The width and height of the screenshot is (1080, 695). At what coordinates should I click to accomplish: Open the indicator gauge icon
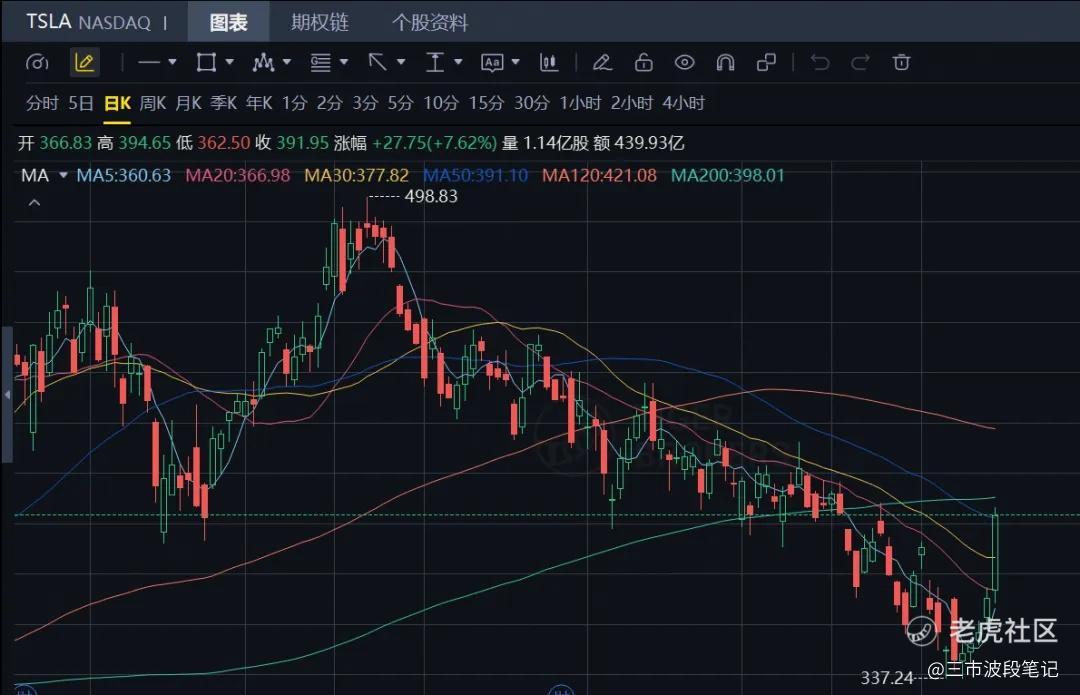pos(37,63)
